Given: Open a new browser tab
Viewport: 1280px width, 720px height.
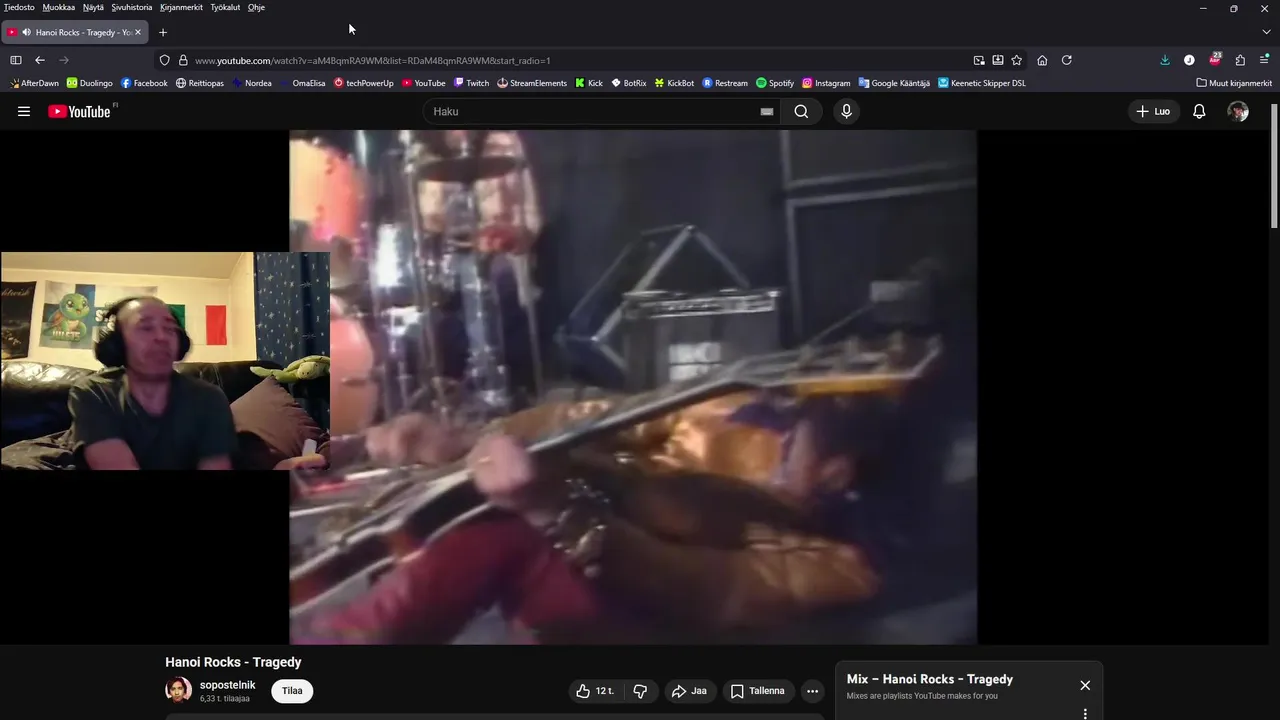Looking at the screenshot, I should [x=163, y=32].
